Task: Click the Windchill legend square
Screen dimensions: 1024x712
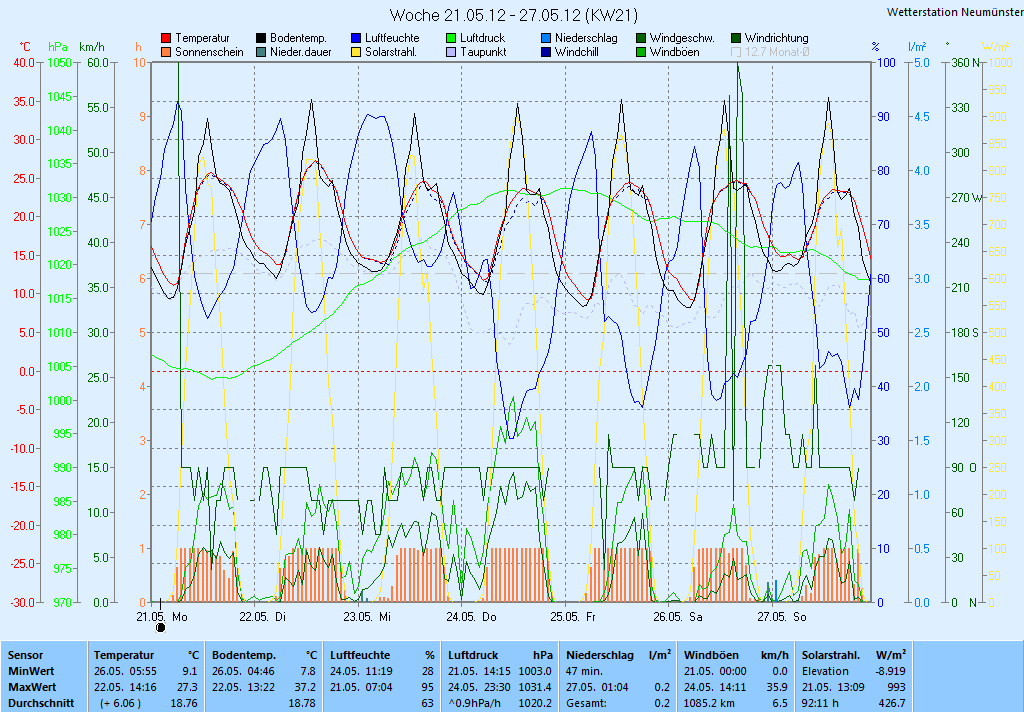Action: click(546, 52)
